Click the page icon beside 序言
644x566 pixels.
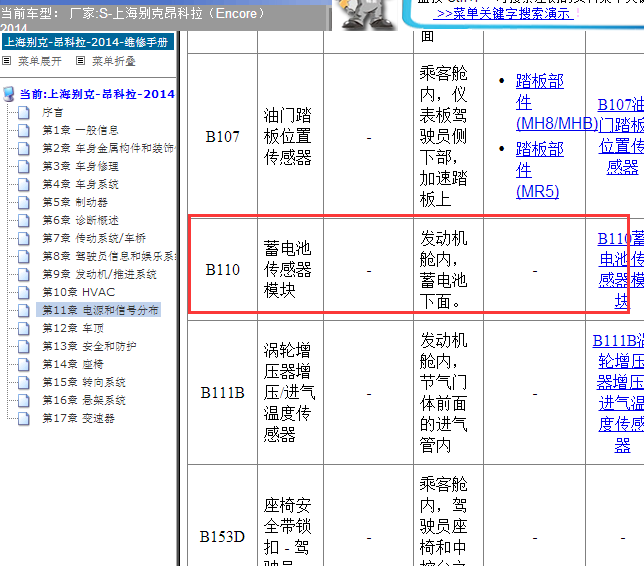(24, 112)
